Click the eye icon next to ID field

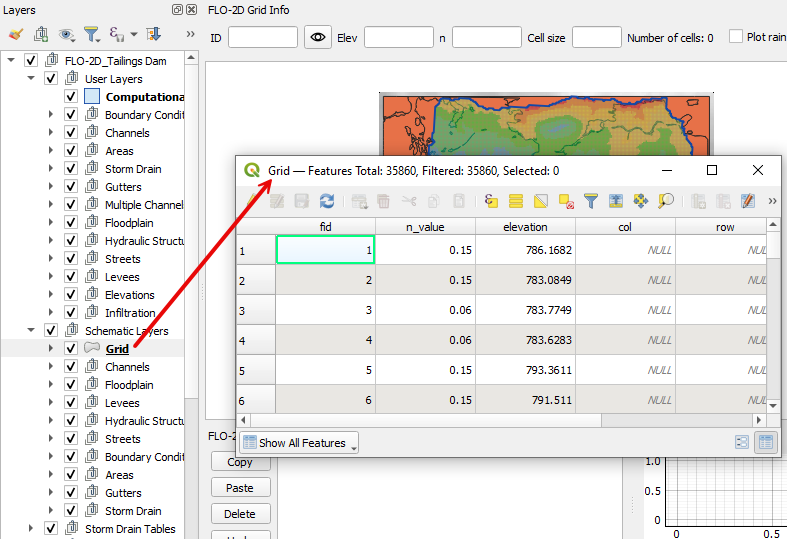click(x=318, y=38)
